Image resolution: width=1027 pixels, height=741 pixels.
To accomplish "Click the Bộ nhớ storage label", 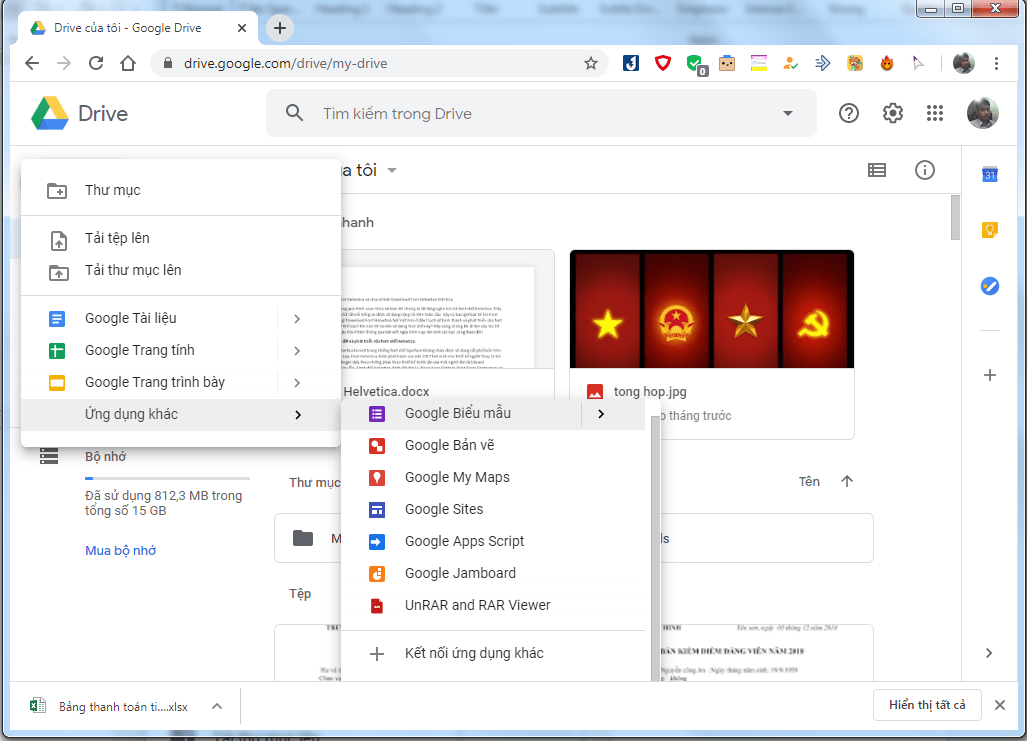I will (105, 457).
